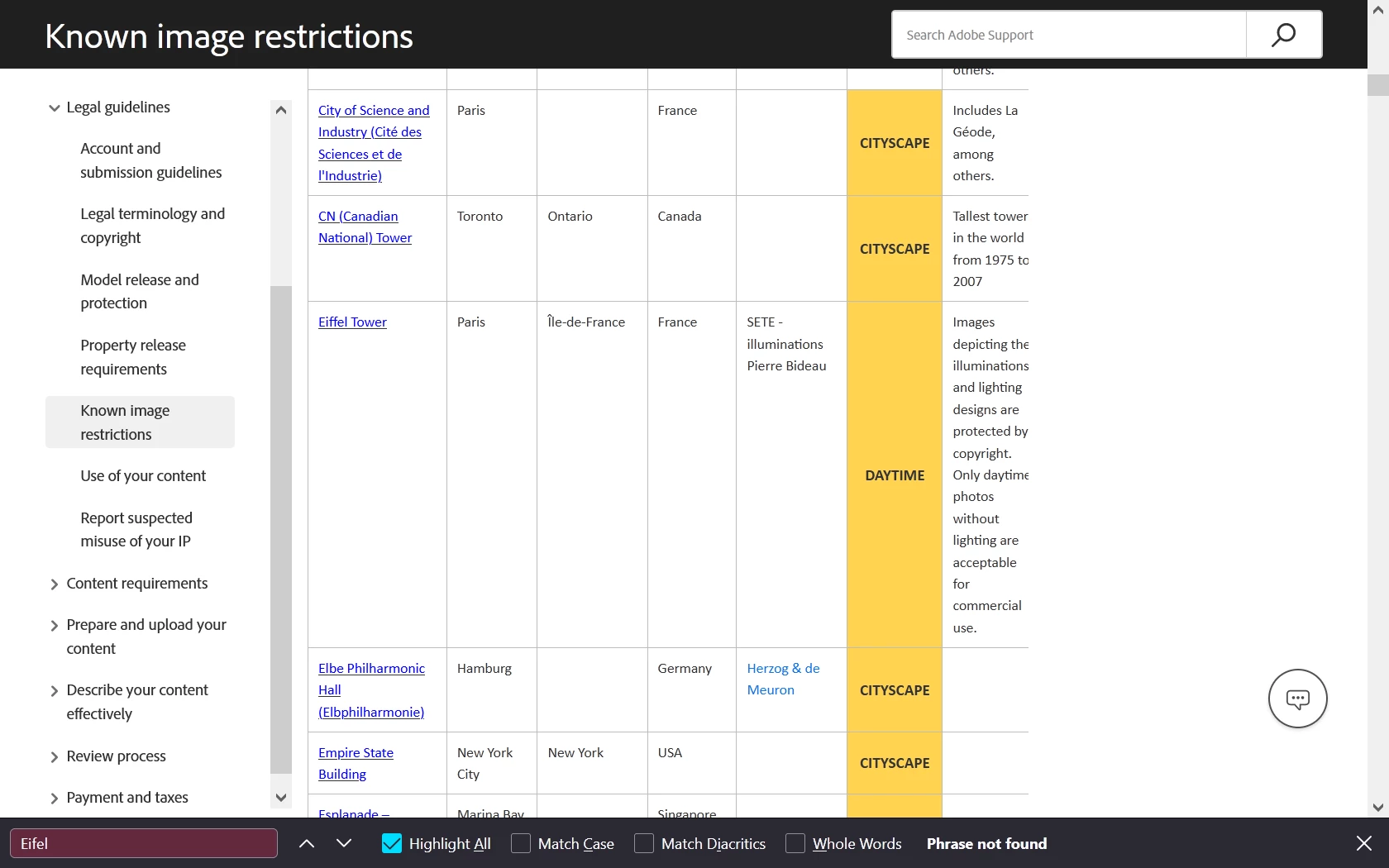Click DAYTIME cell in Eiffel Tower row

point(895,475)
